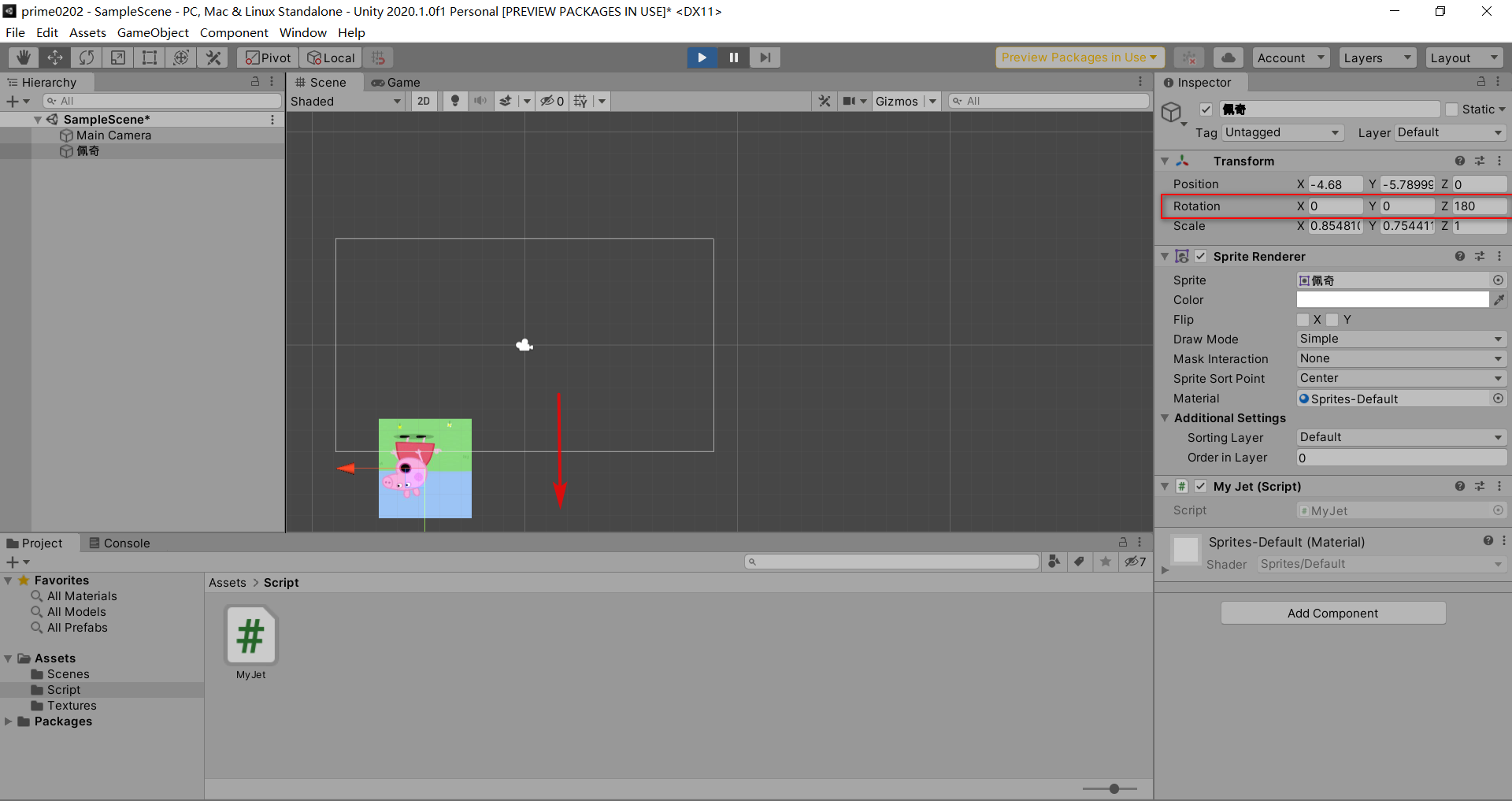Switch to the Game tab

(396, 82)
